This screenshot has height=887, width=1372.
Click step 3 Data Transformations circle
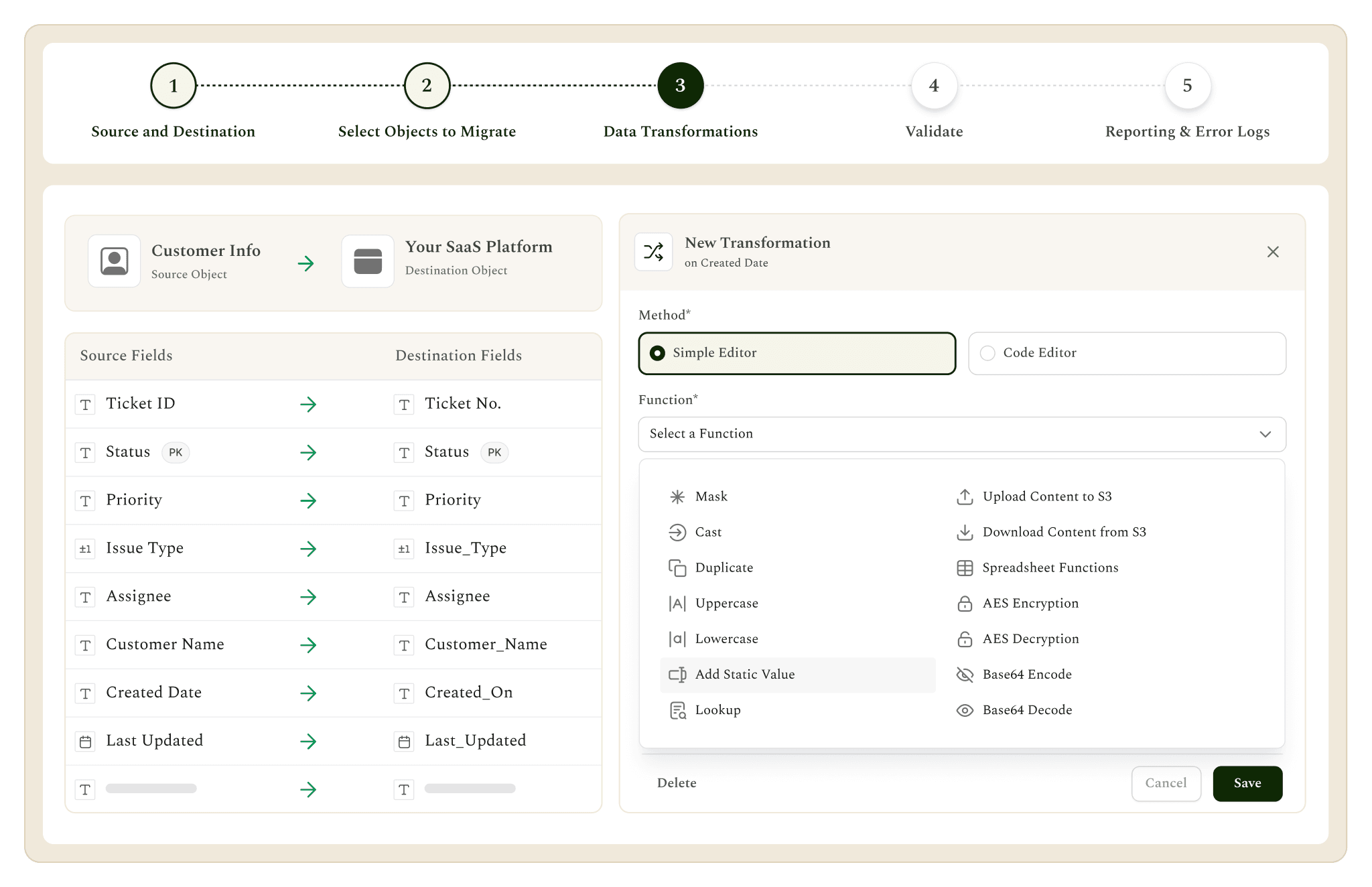pyautogui.click(x=680, y=86)
